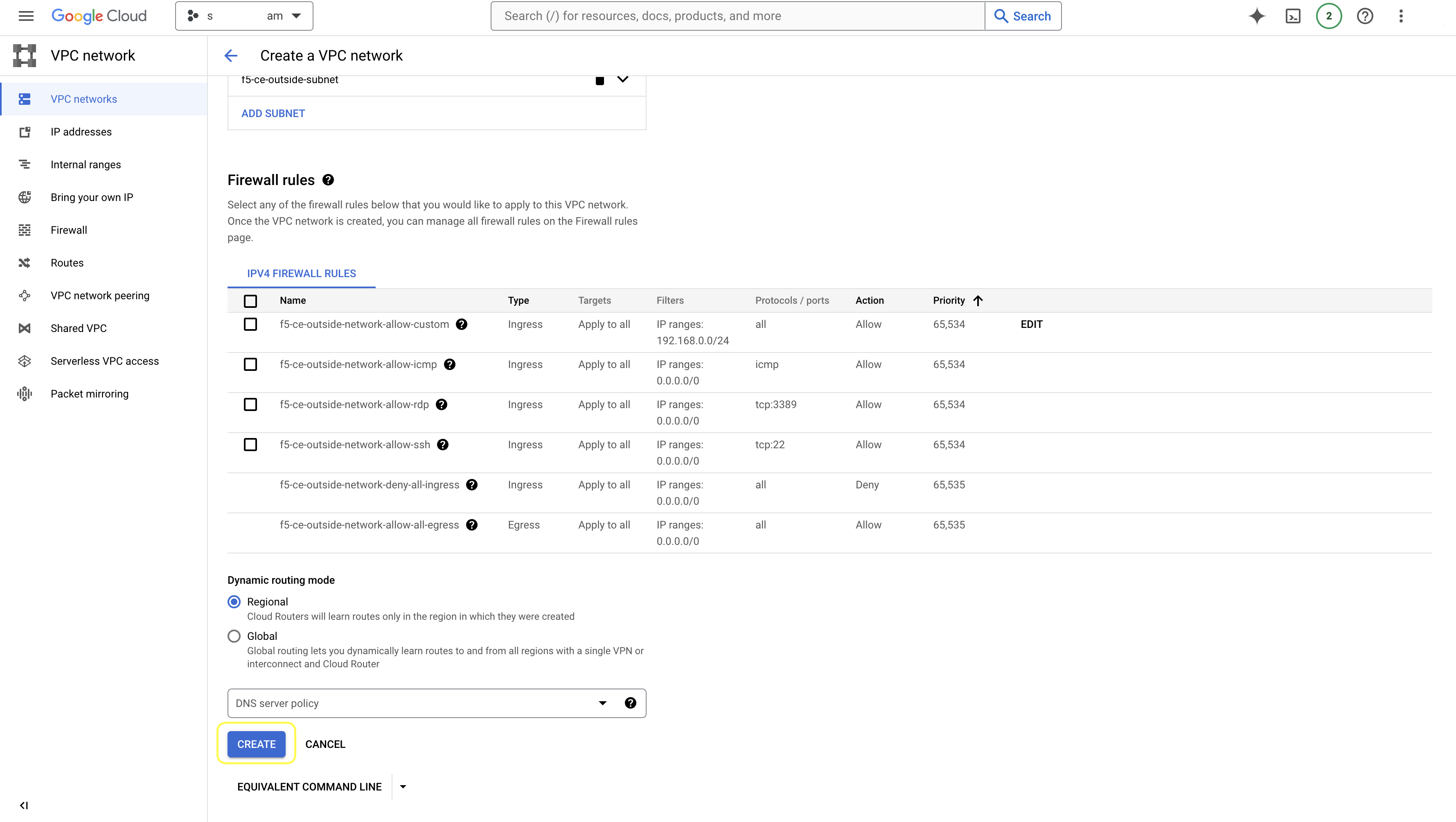This screenshot has height=822, width=1456.
Task: Check the allow-icmp firewall rule checkbox
Action: coord(250,364)
